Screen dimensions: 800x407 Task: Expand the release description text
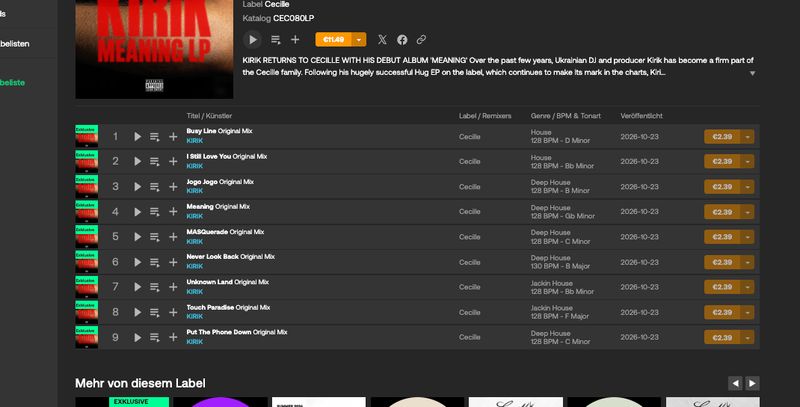click(752, 73)
